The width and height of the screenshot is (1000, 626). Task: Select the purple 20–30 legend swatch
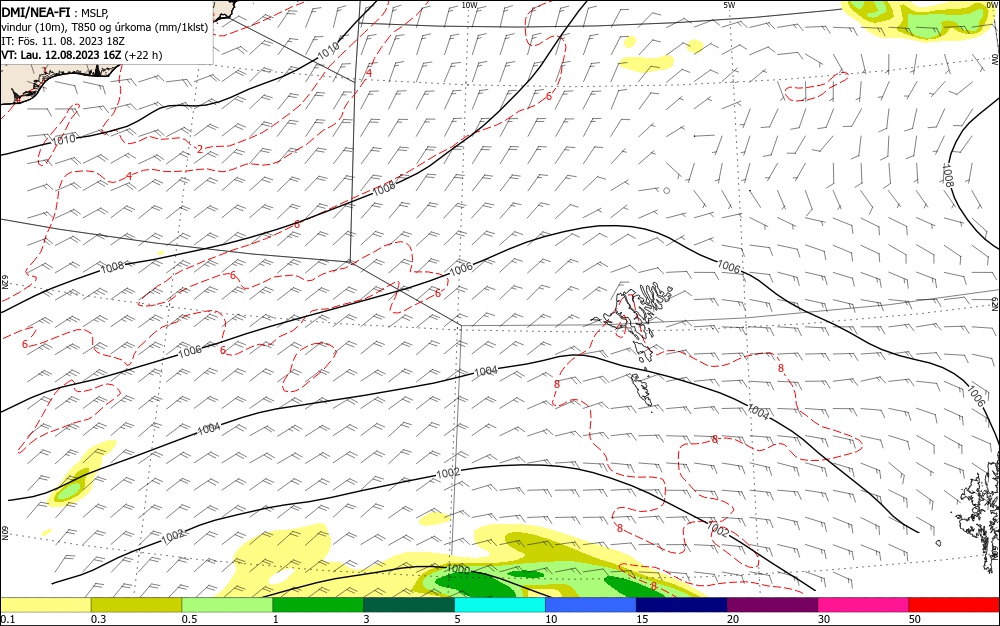(x=772, y=605)
